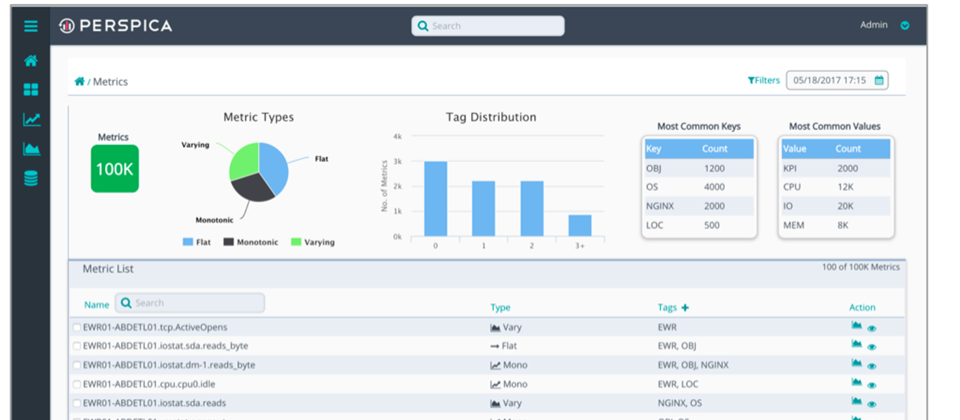Click the Metric List search field

click(190, 303)
